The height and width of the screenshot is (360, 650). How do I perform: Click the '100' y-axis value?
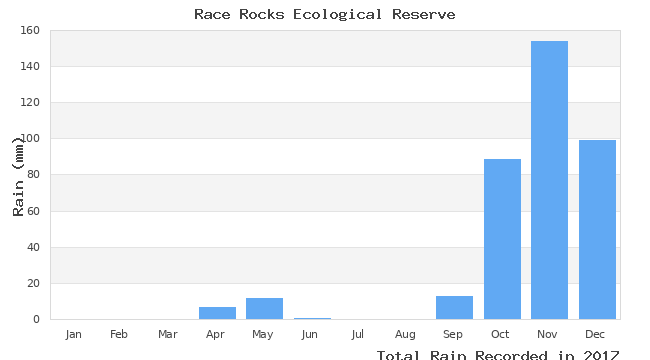click(x=31, y=139)
